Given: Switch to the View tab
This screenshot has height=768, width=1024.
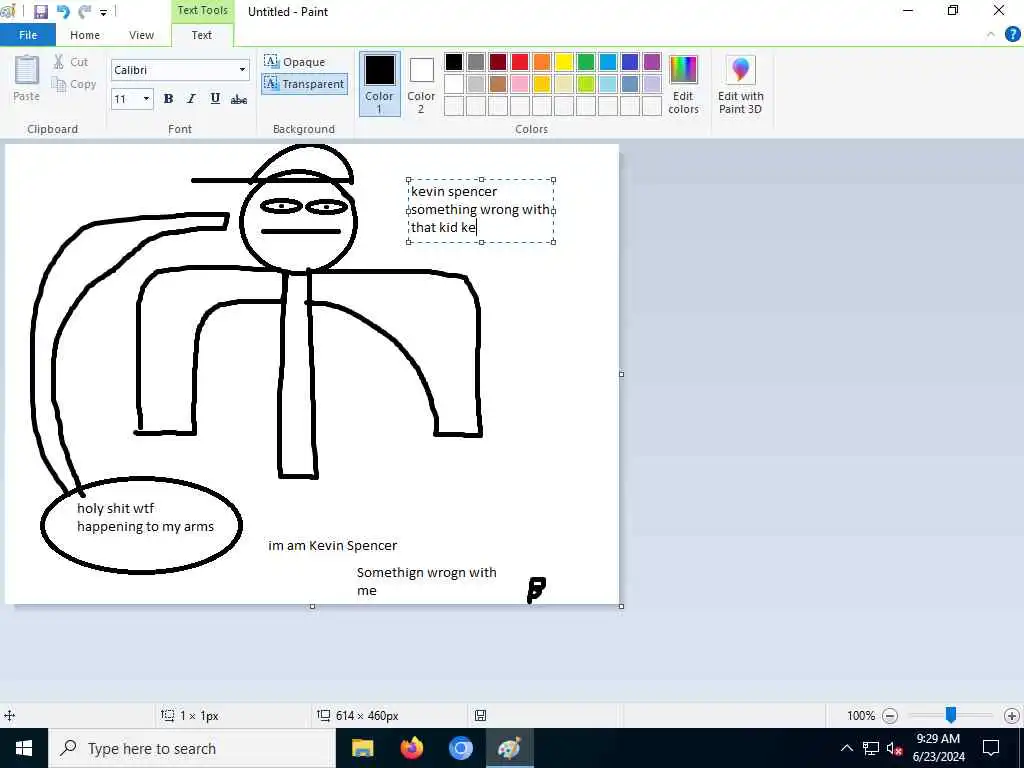Looking at the screenshot, I should click(x=141, y=35).
